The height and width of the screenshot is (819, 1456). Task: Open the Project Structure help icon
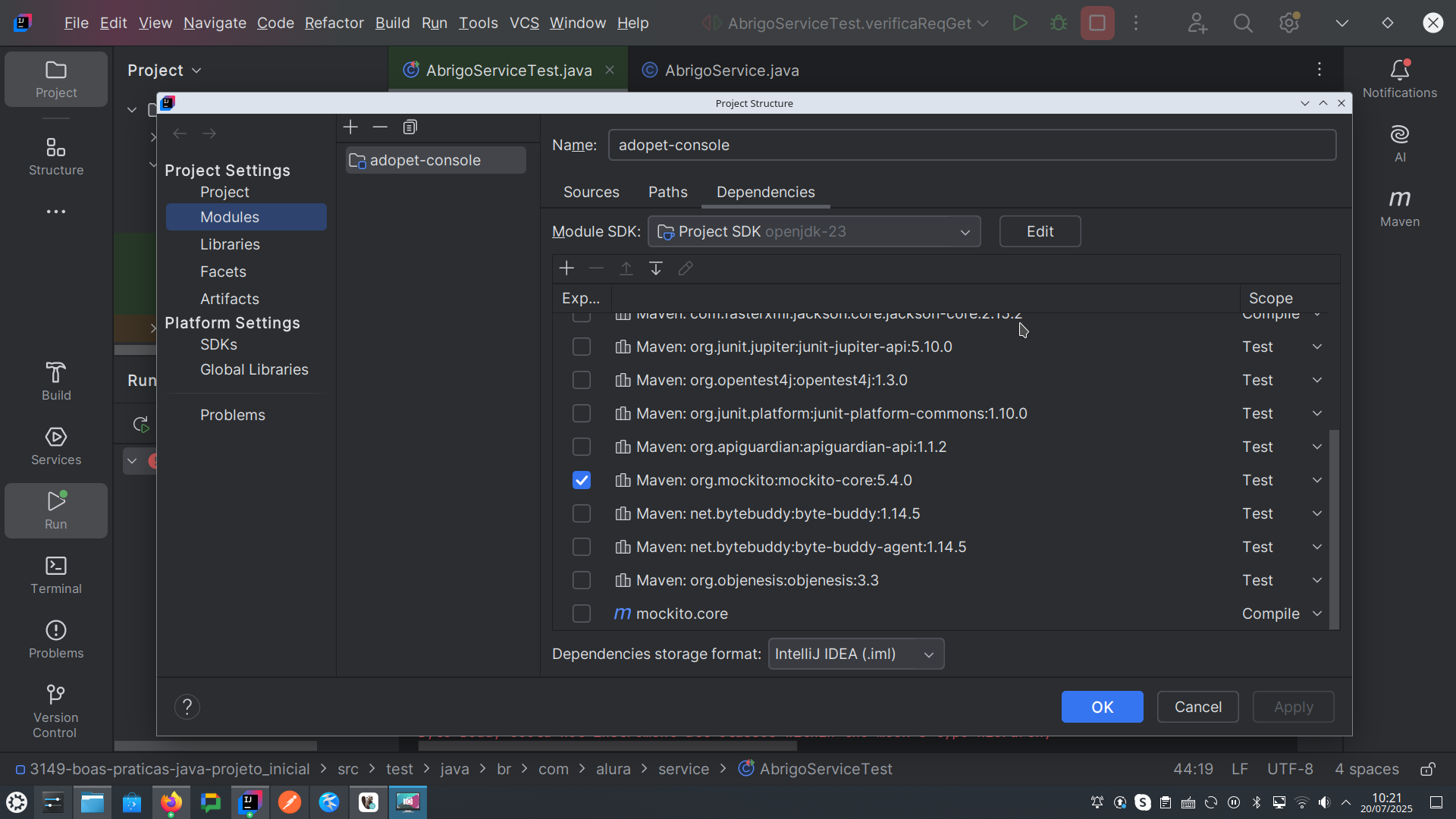[187, 707]
